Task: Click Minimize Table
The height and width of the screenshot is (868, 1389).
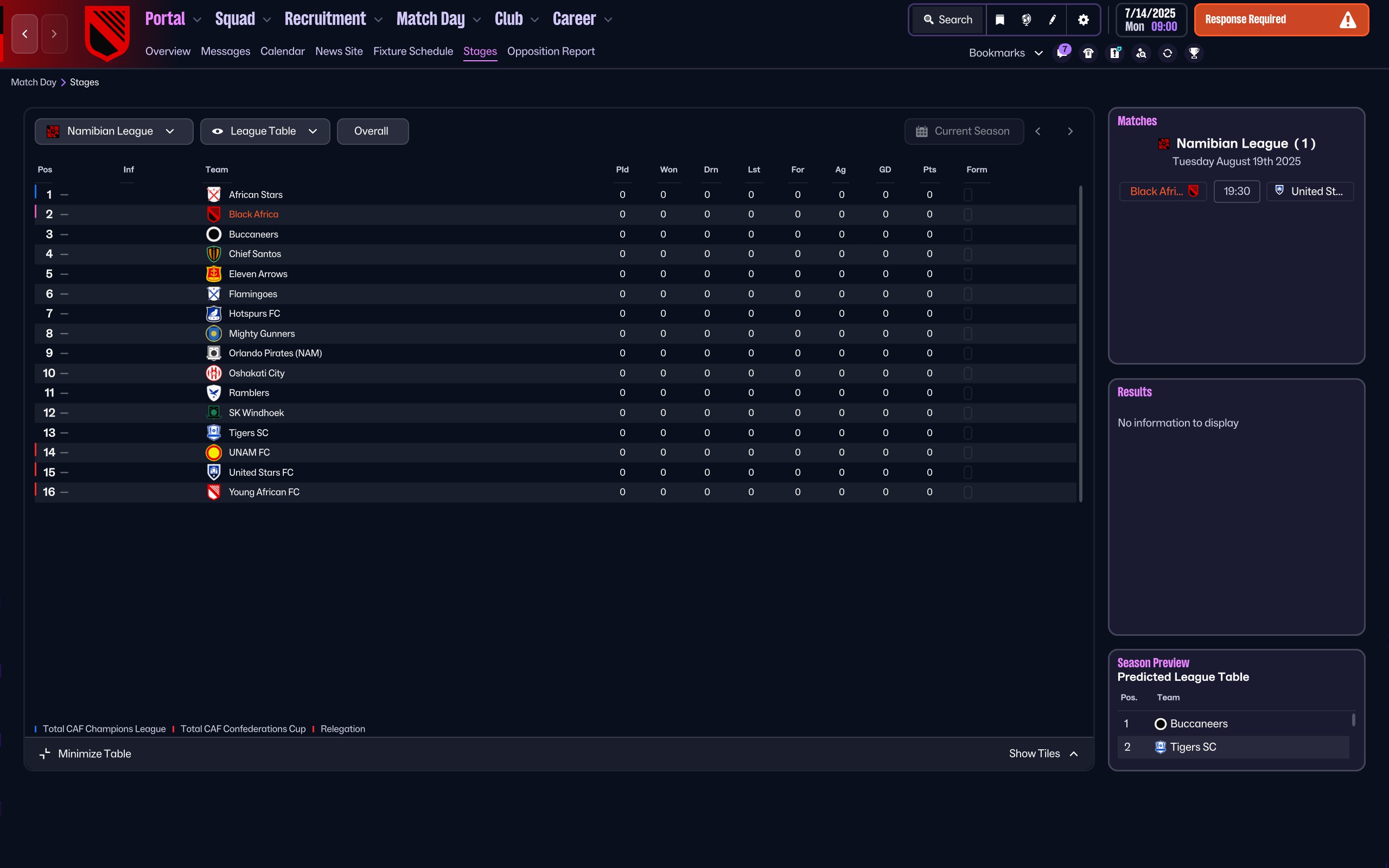Action: [85, 754]
